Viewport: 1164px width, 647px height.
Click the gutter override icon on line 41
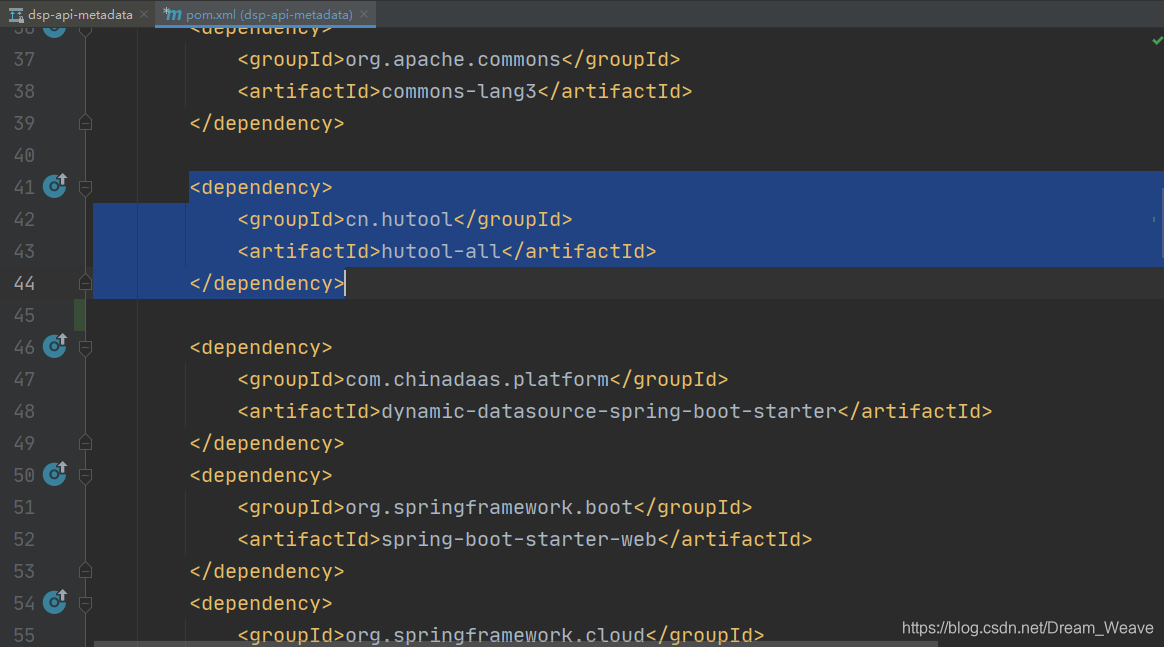point(54,185)
